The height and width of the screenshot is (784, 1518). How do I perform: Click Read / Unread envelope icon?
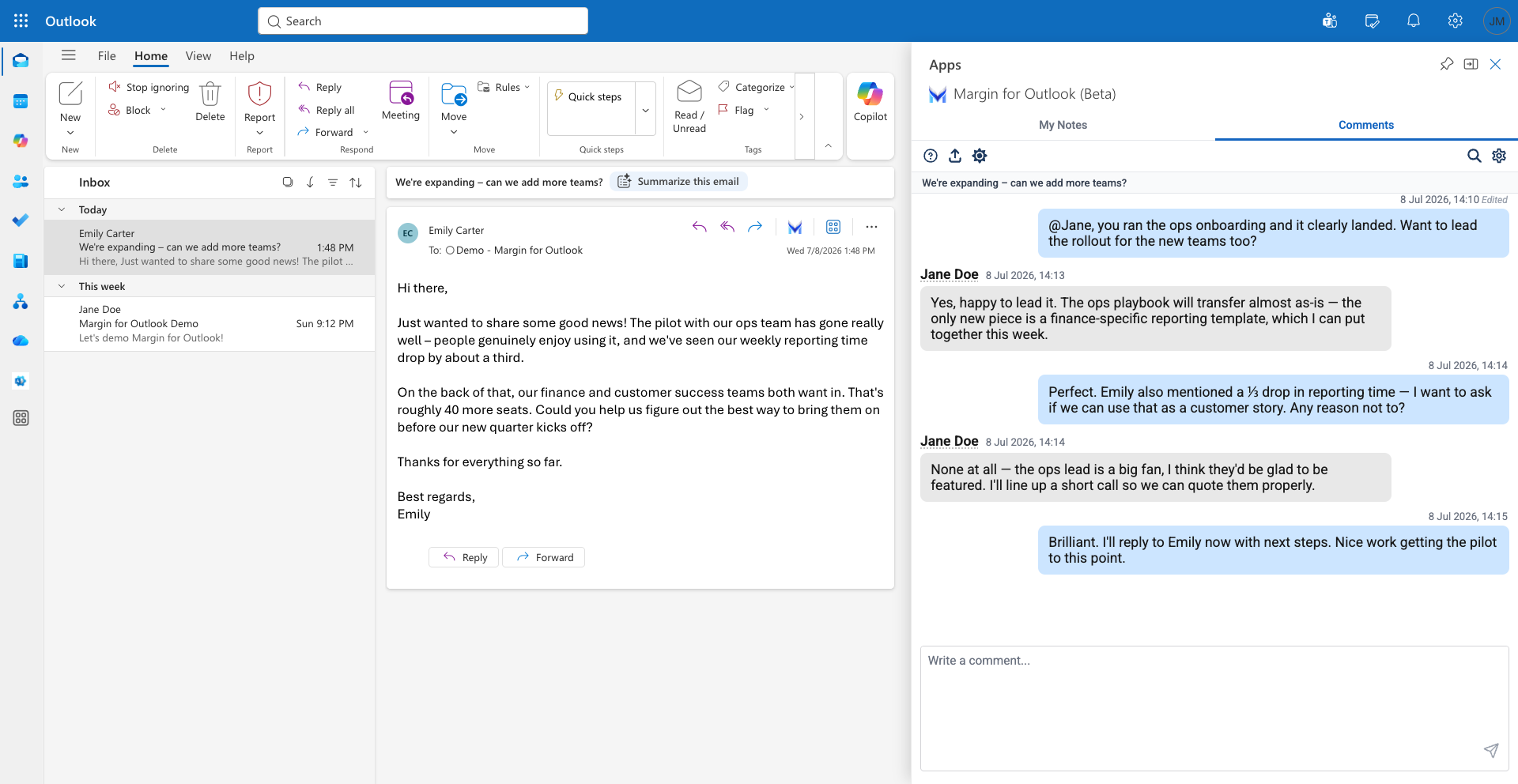click(689, 92)
